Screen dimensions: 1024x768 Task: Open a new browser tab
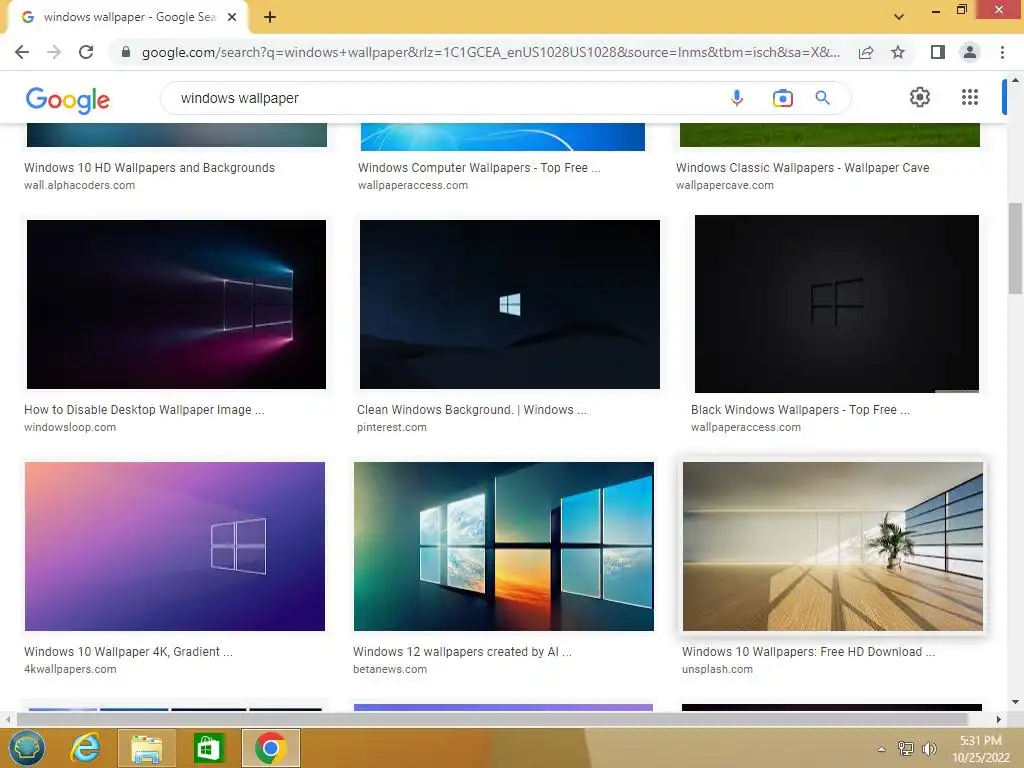click(270, 17)
